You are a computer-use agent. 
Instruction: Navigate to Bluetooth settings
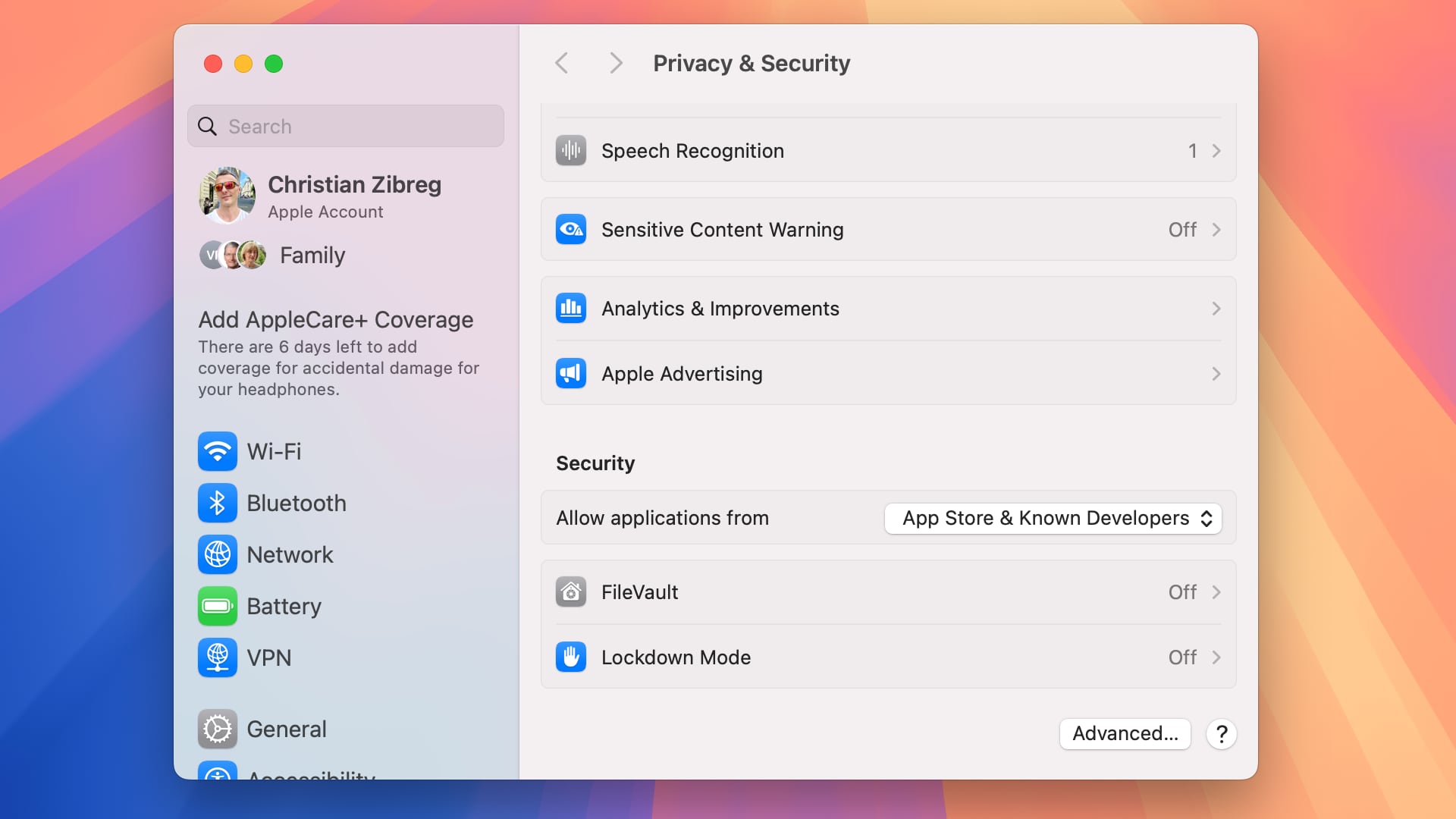pyautogui.click(x=296, y=502)
